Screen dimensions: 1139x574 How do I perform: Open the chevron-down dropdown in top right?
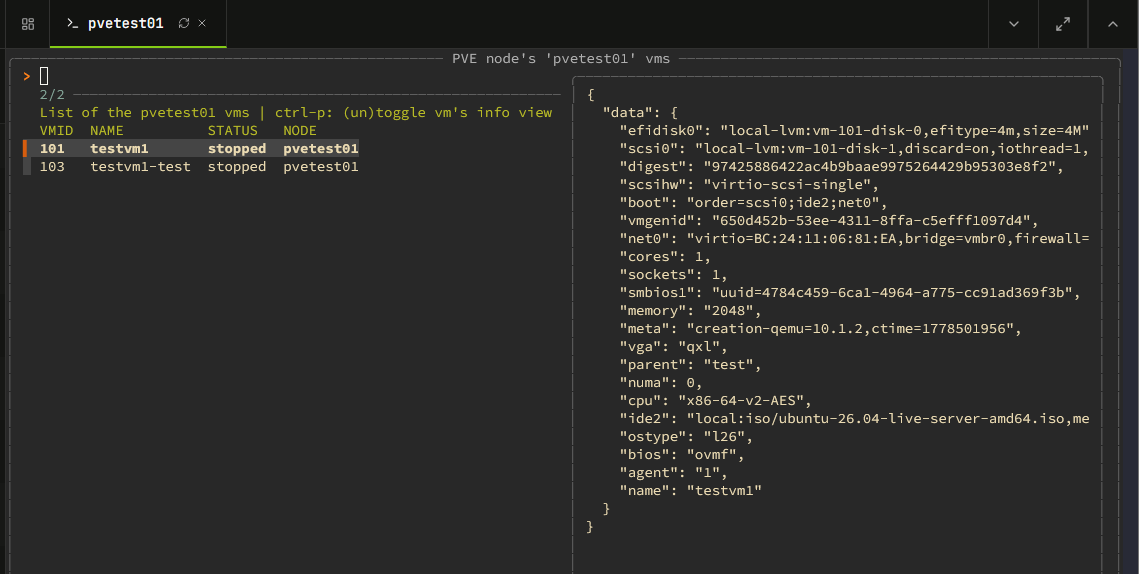(1013, 24)
